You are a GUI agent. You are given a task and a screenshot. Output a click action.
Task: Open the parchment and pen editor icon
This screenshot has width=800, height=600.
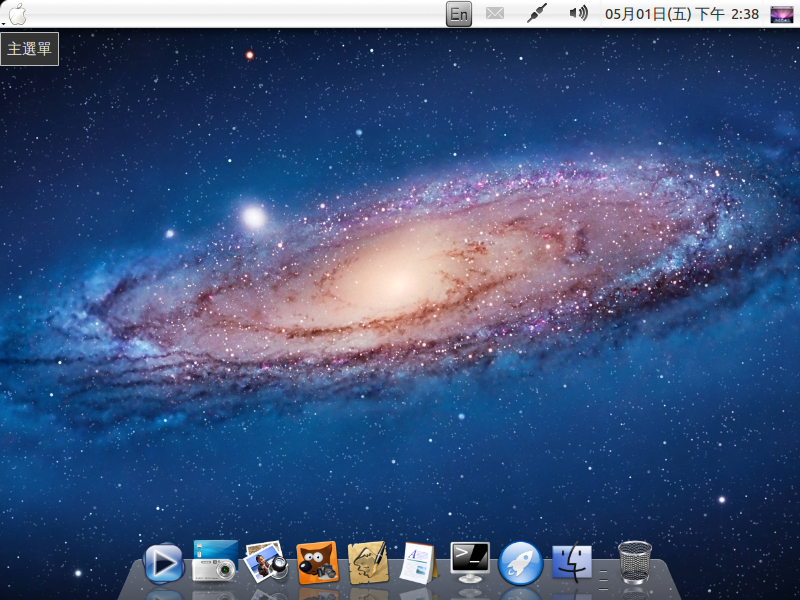click(x=368, y=562)
